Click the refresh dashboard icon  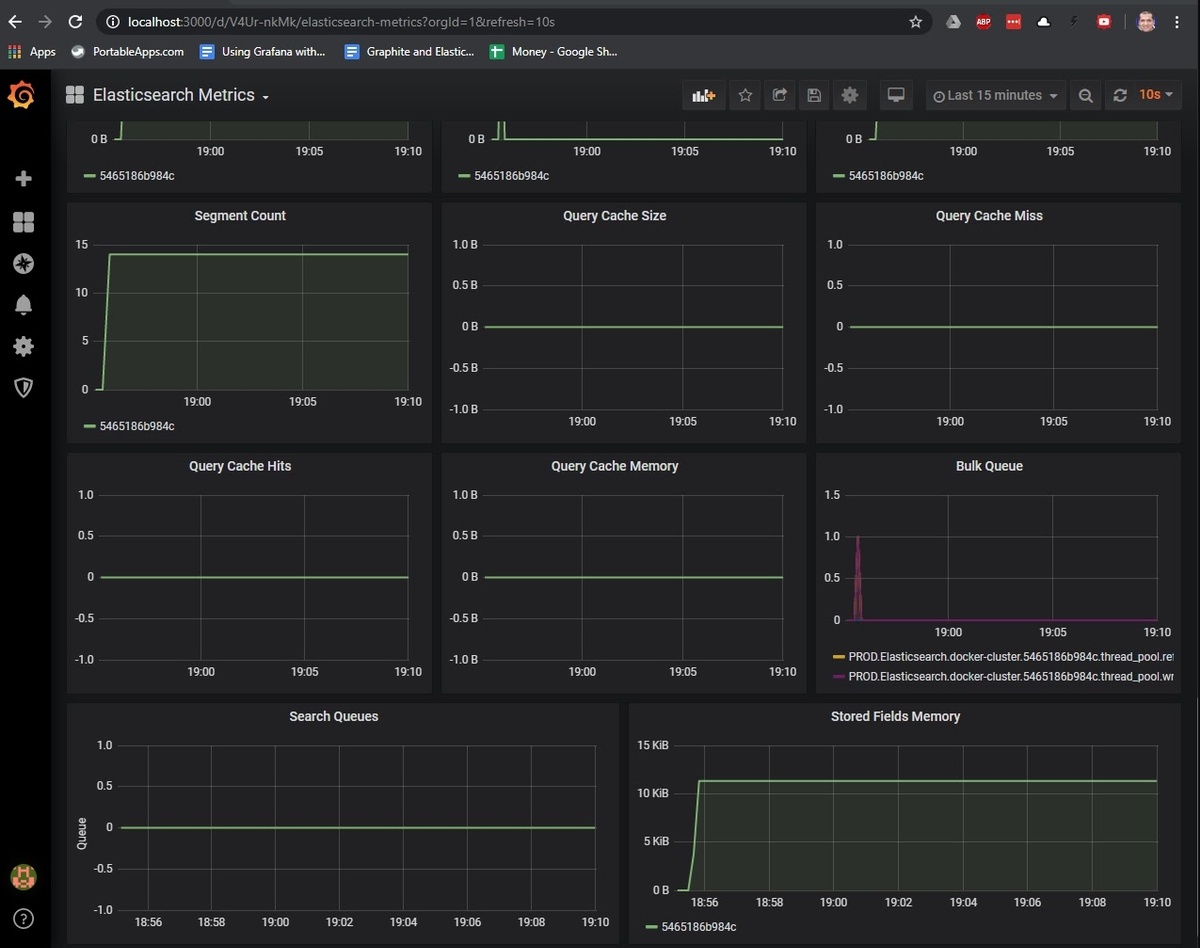coord(1120,95)
